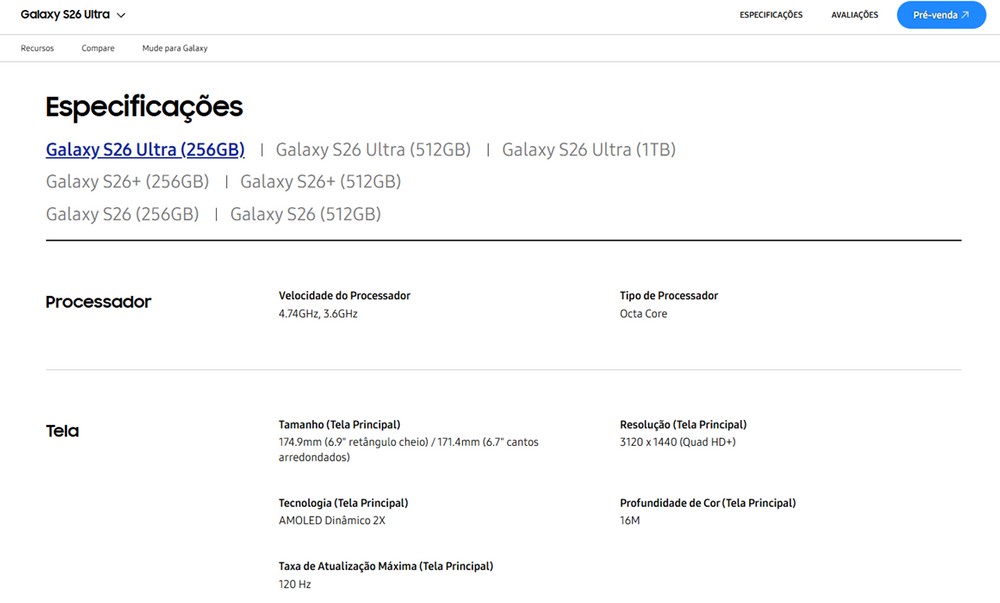Go to the Avaliações section
1000x603 pixels.
[854, 15]
